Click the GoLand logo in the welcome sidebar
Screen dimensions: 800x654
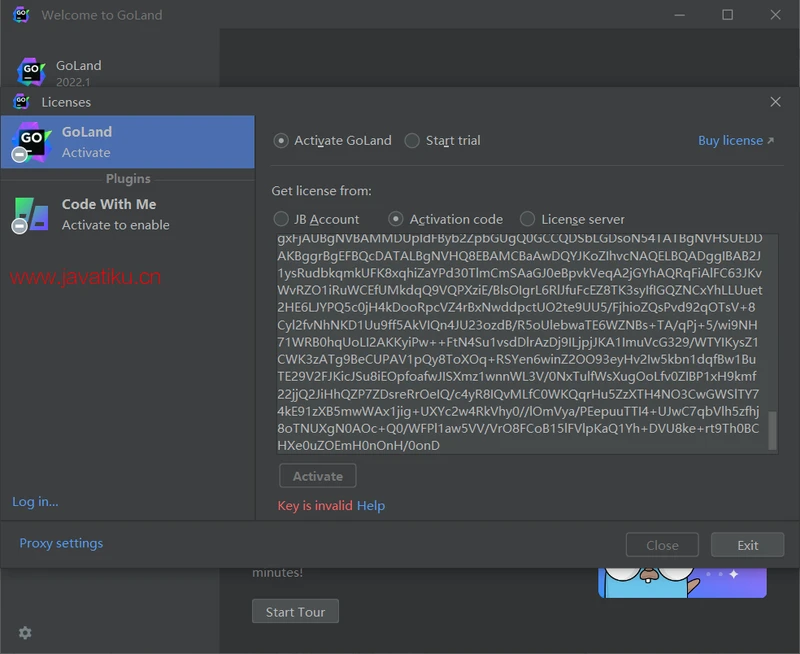(32, 72)
